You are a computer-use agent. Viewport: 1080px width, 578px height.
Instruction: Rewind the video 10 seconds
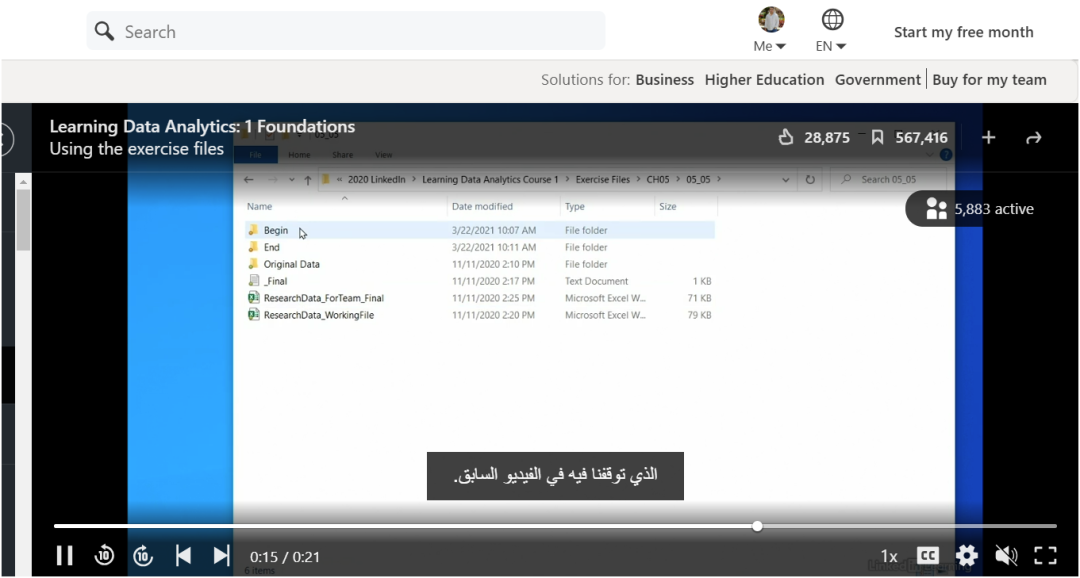coord(104,555)
